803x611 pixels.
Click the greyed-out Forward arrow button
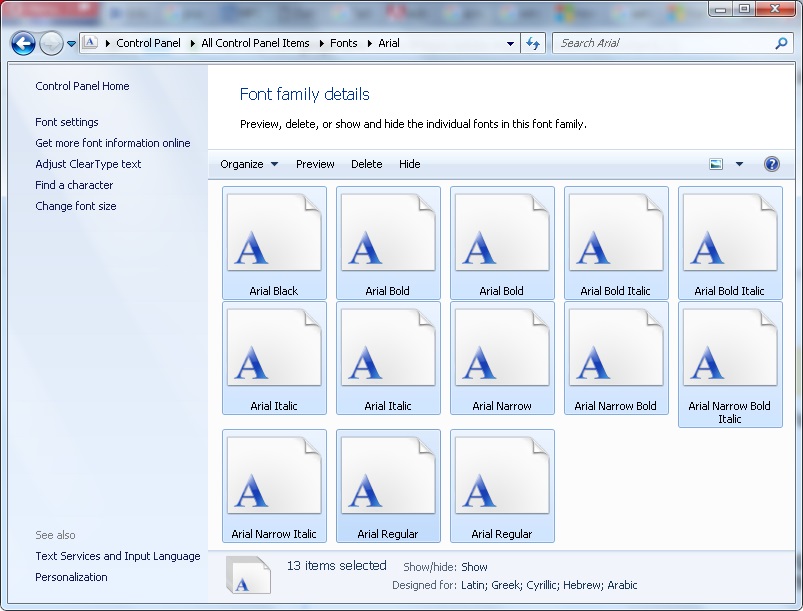[51, 44]
